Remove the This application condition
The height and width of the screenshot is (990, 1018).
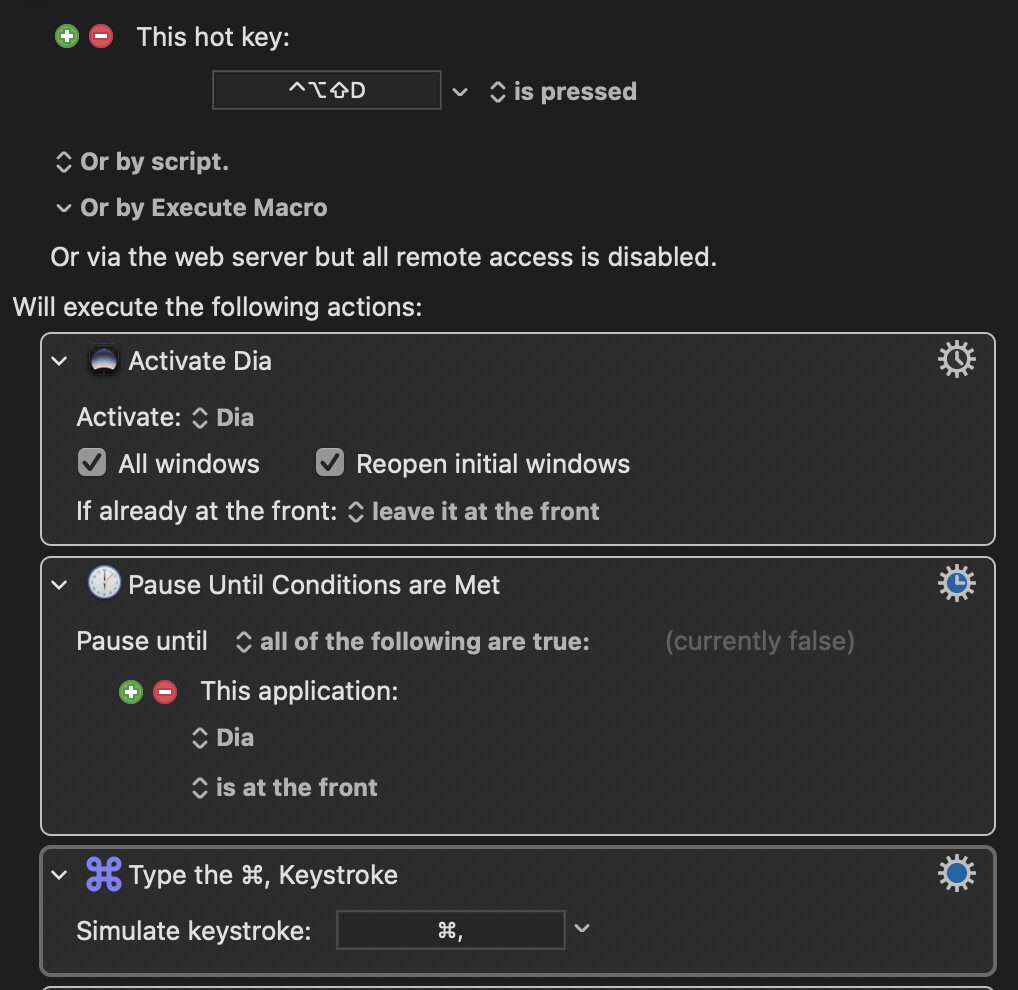[x=165, y=692]
